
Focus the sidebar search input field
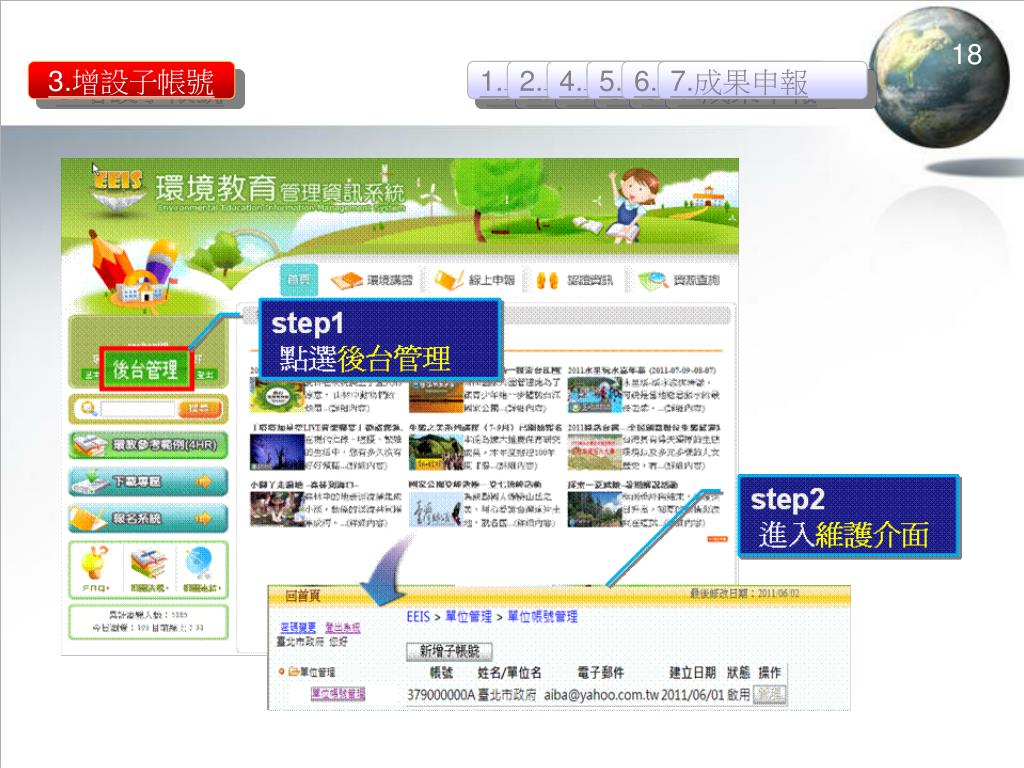coord(138,409)
